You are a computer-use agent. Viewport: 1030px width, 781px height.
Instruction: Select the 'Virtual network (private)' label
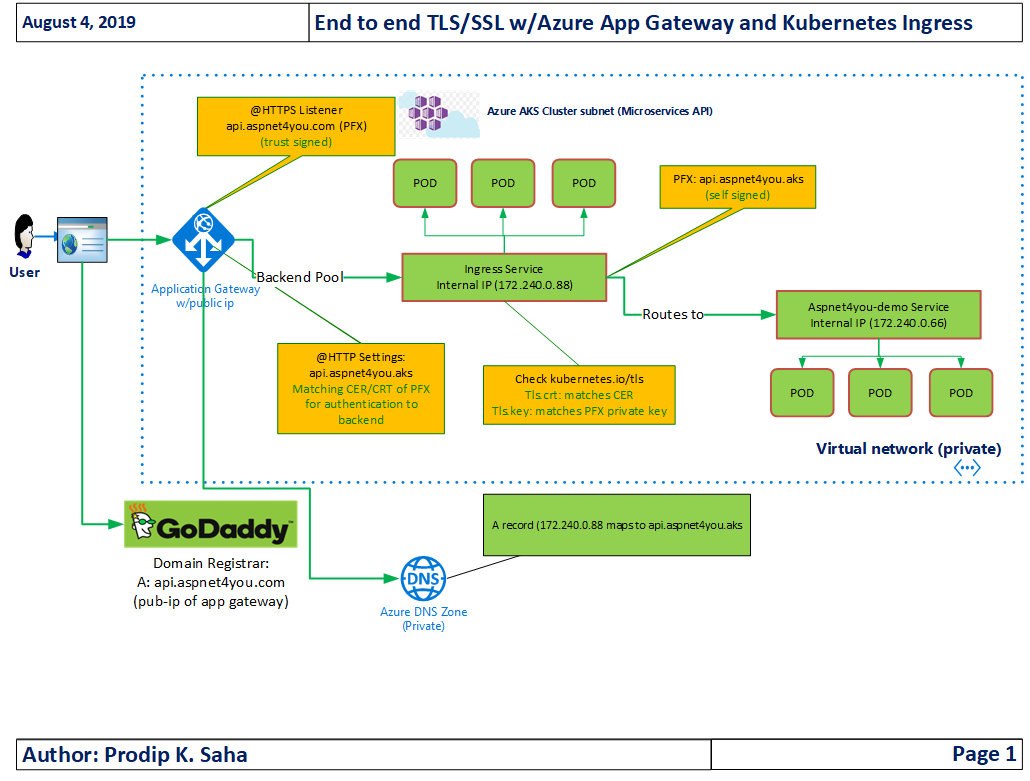pyautogui.click(x=908, y=449)
